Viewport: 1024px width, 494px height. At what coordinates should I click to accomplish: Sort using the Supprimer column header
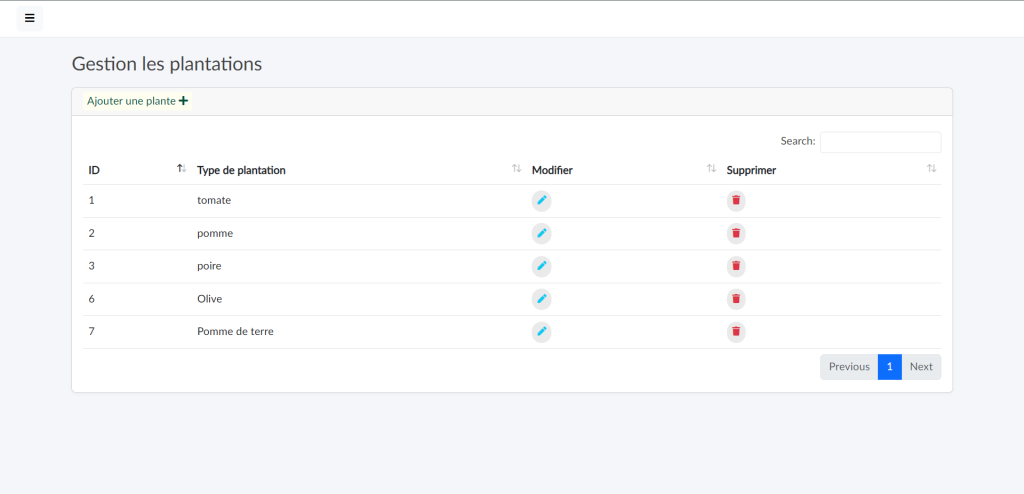click(x=751, y=170)
